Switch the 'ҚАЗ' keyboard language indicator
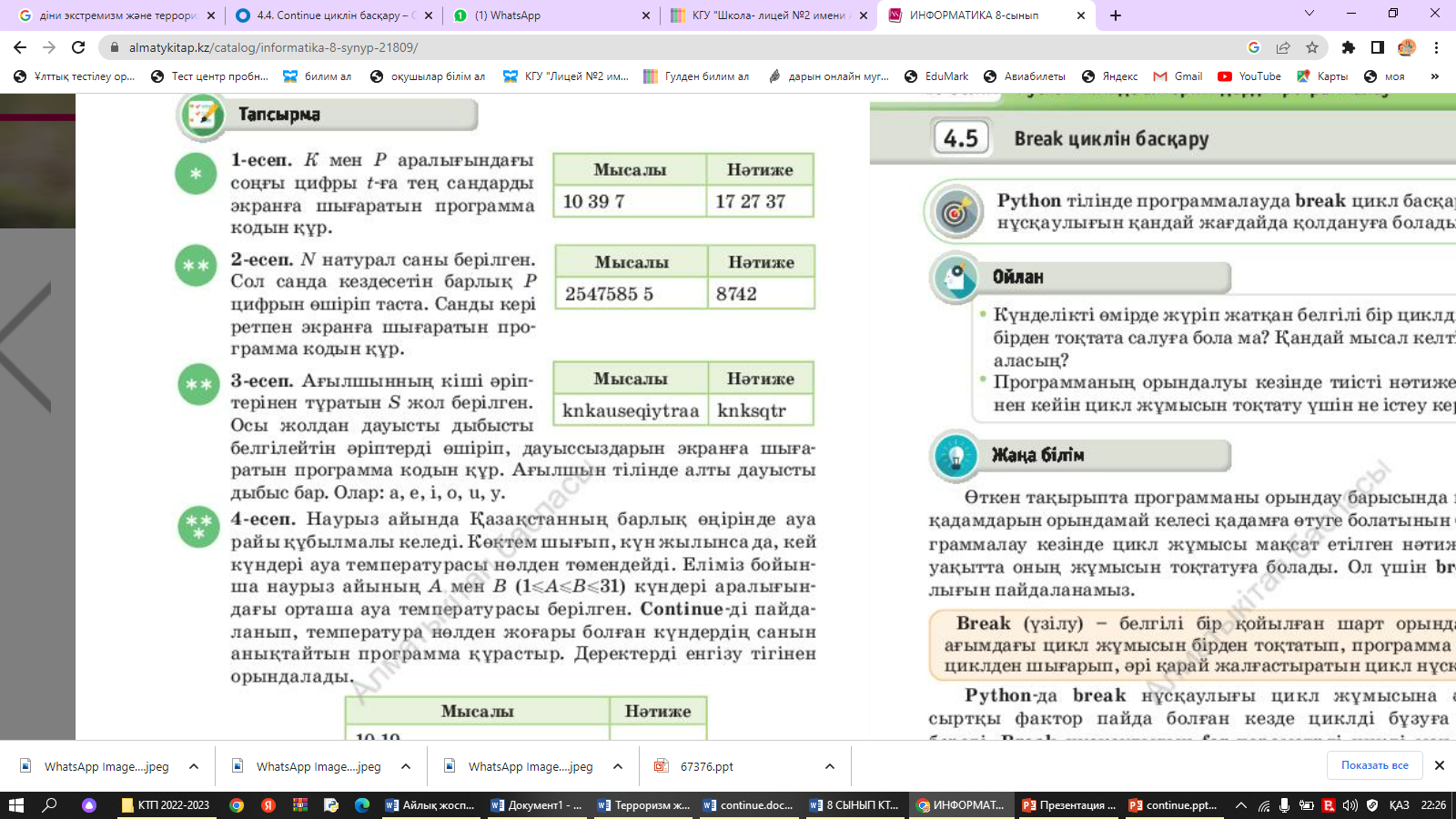The image size is (1456, 819). (x=1399, y=805)
